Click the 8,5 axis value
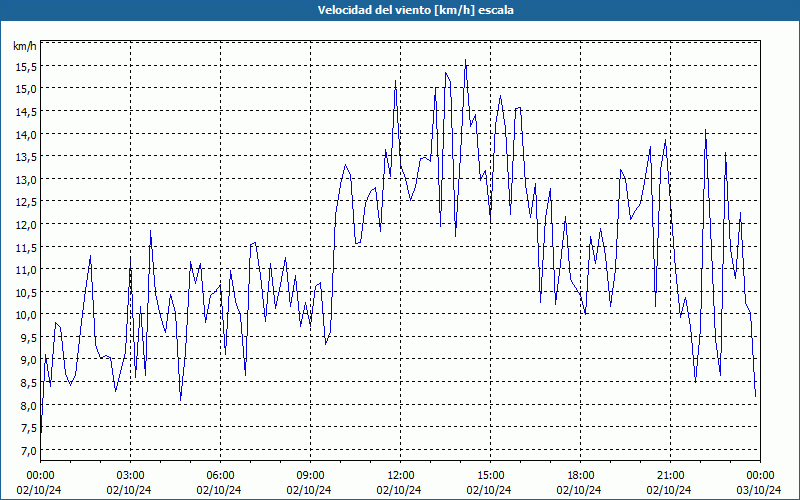The width and height of the screenshot is (800, 500). 29,382
